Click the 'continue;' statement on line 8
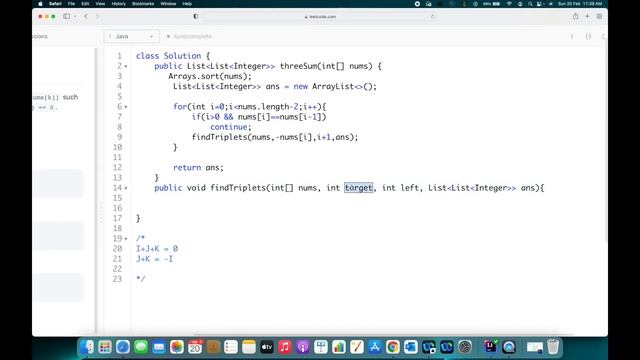The width and height of the screenshot is (640, 360). 231,127
